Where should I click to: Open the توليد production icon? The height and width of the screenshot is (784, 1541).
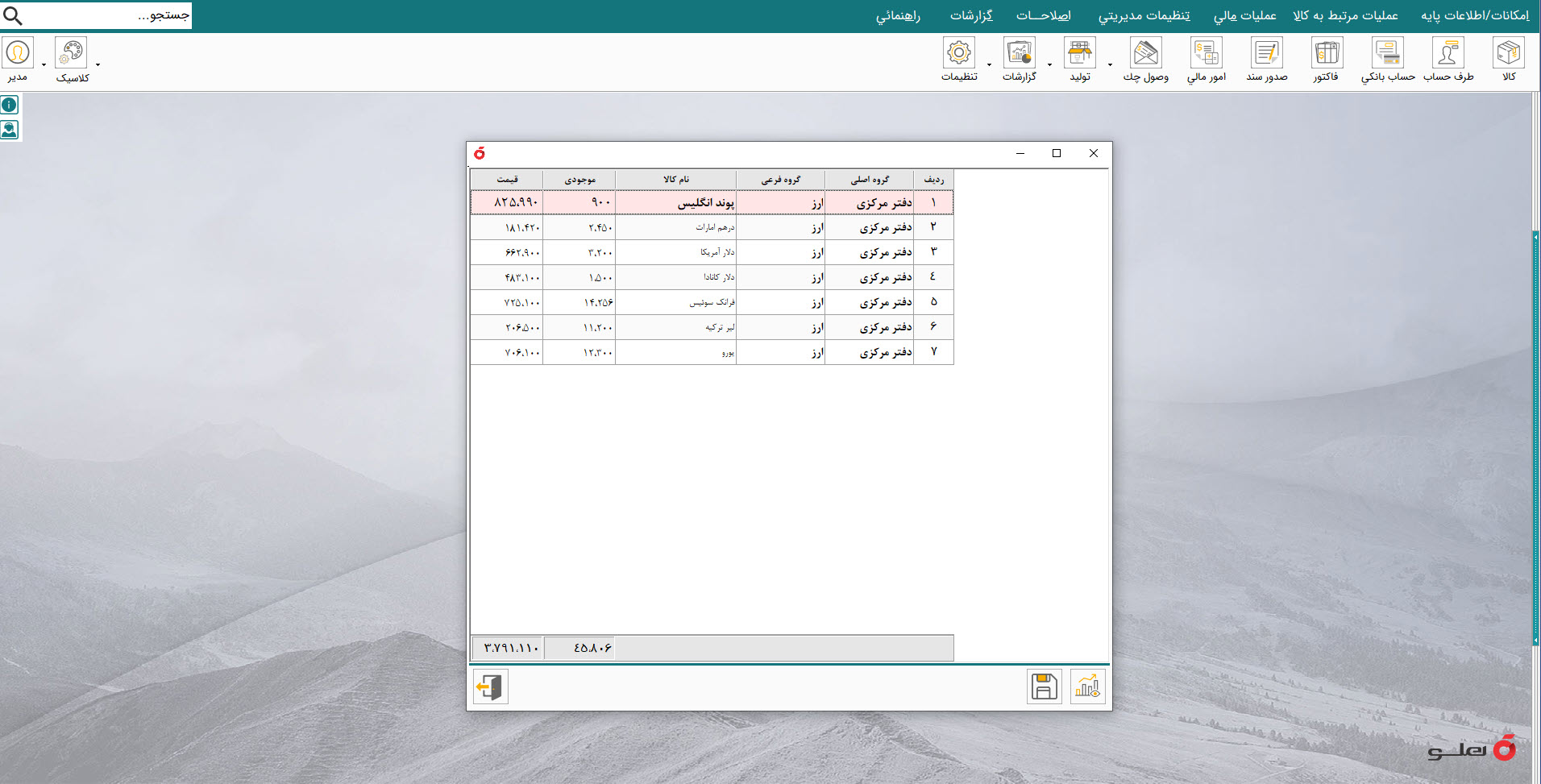click(x=1079, y=53)
